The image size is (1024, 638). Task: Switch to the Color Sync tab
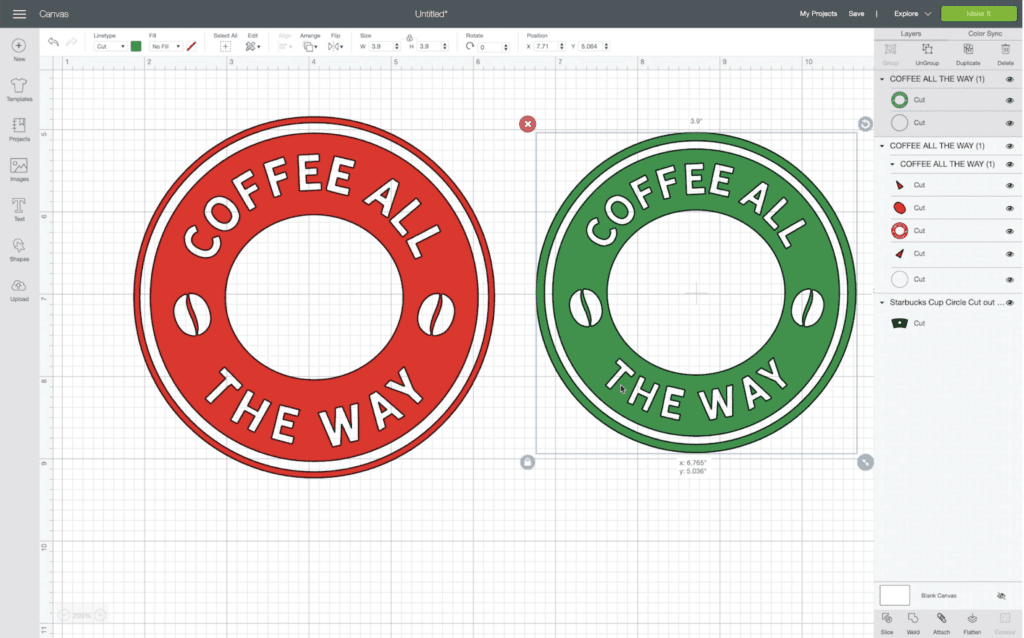tap(985, 33)
